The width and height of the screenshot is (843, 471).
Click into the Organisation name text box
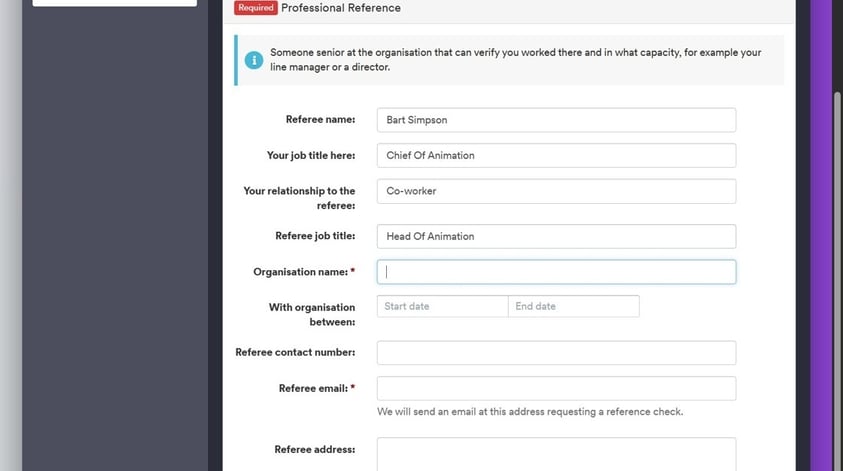click(556, 272)
